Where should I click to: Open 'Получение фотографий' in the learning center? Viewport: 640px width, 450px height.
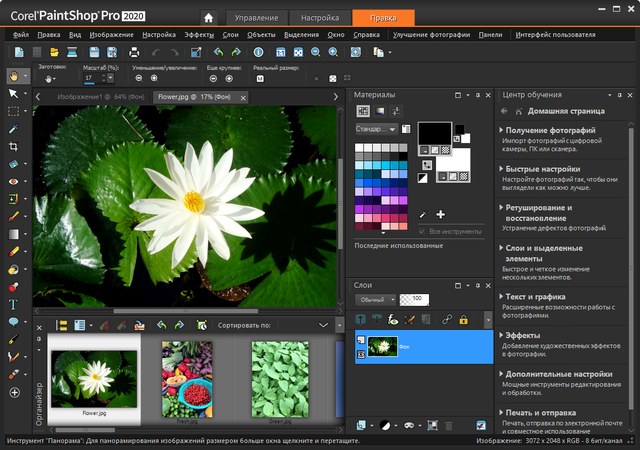tap(550, 131)
